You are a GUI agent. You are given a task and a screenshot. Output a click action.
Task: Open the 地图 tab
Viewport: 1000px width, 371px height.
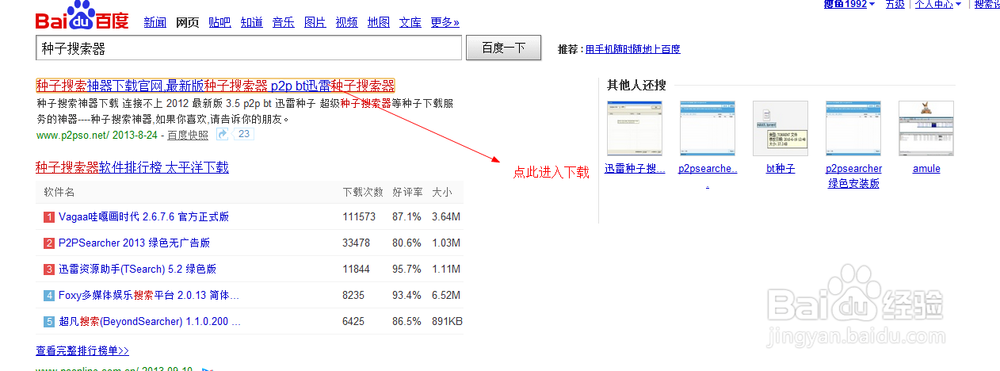tap(379, 22)
